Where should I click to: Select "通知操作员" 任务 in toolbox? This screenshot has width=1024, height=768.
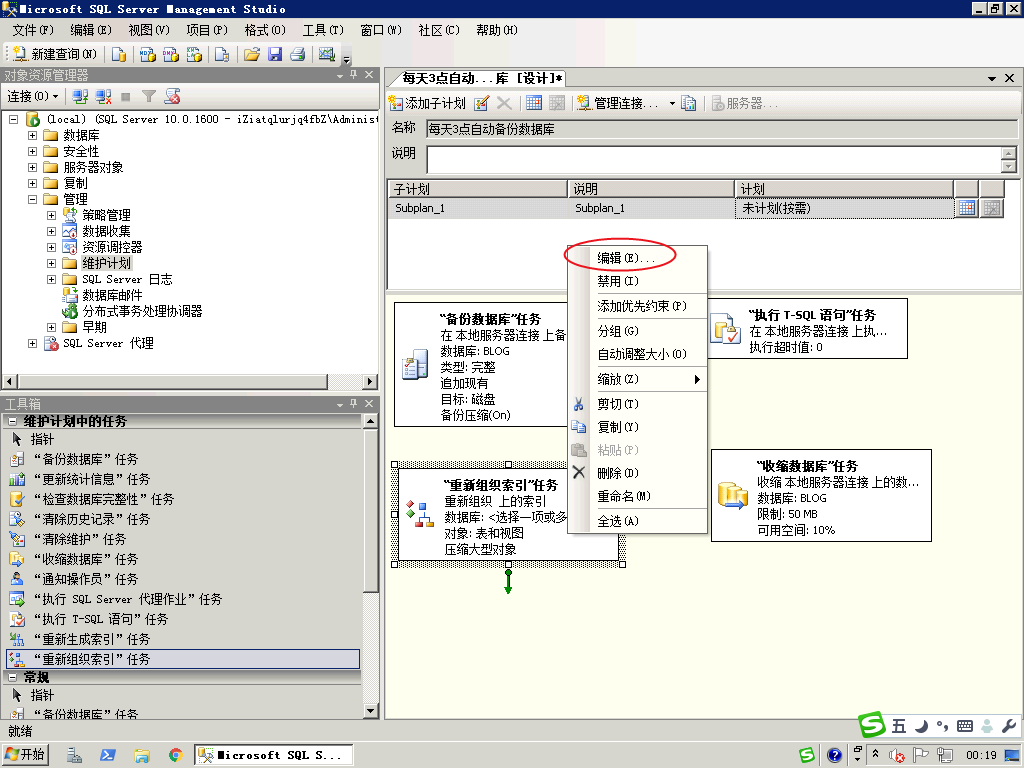pos(183,579)
